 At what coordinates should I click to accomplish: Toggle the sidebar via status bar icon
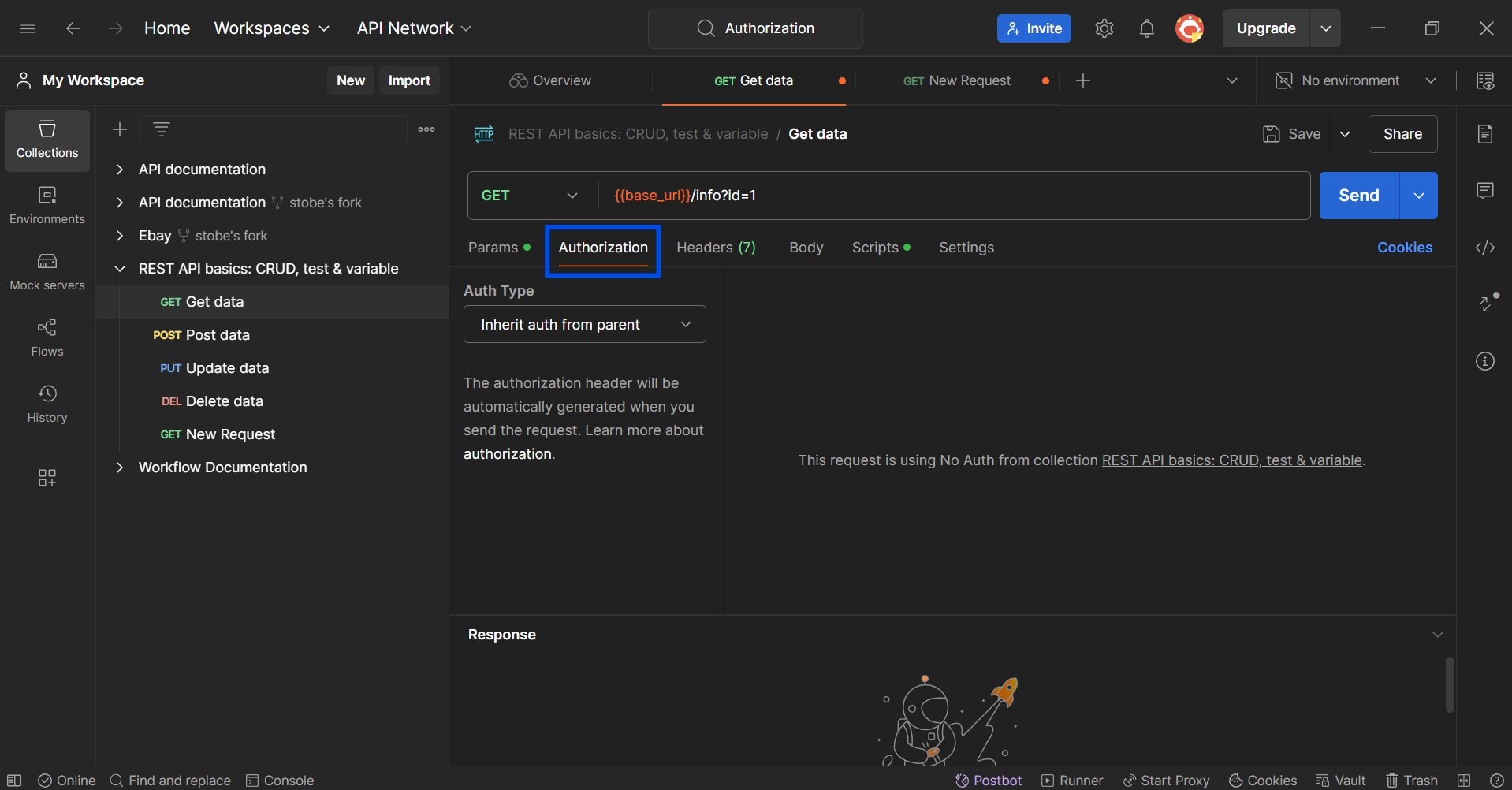pos(14,781)
